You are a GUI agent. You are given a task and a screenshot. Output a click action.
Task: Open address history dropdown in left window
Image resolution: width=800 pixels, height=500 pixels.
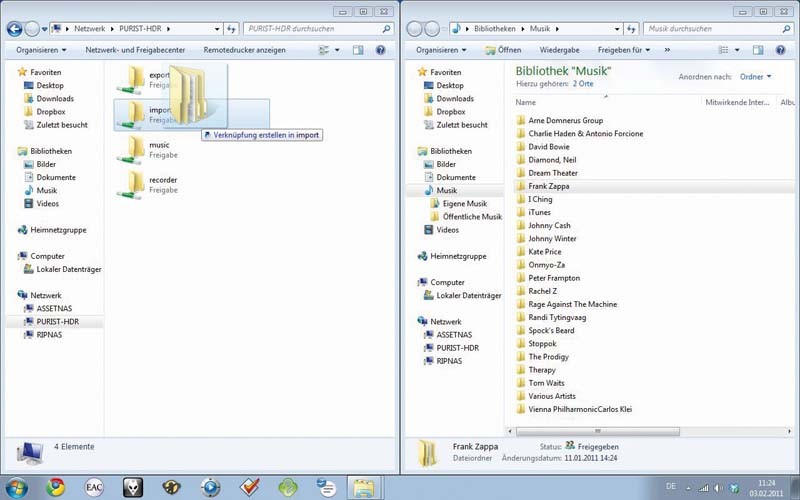[x=217, y=29]
